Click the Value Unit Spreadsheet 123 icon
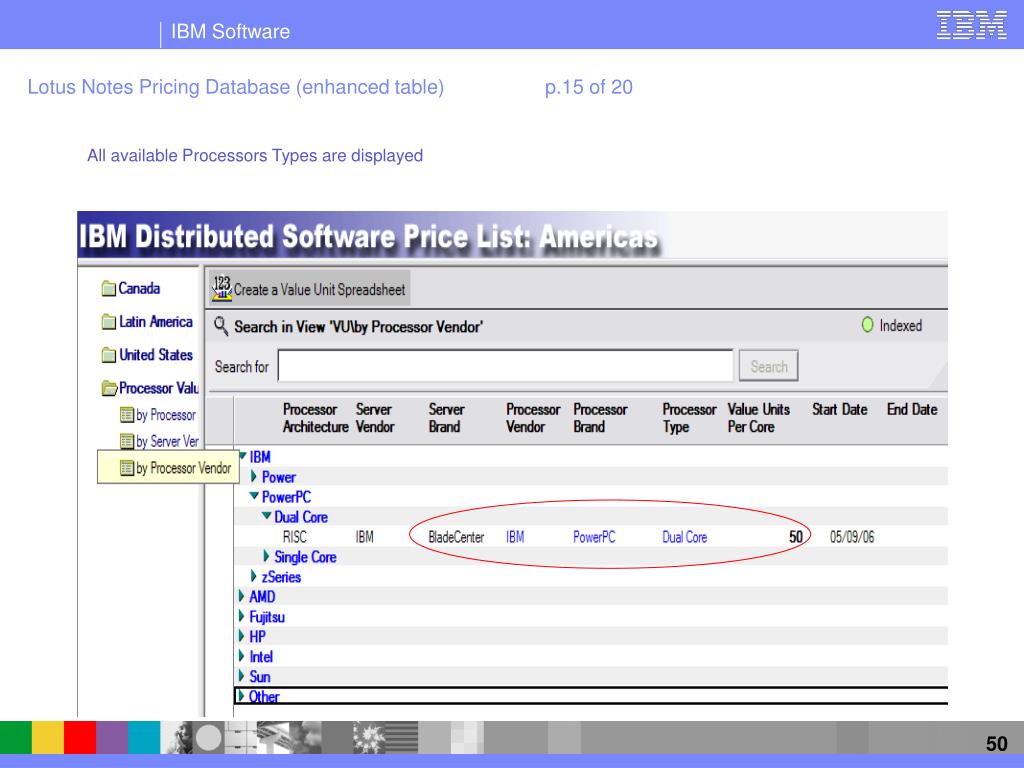The image size is (1024, 768). 222,288
